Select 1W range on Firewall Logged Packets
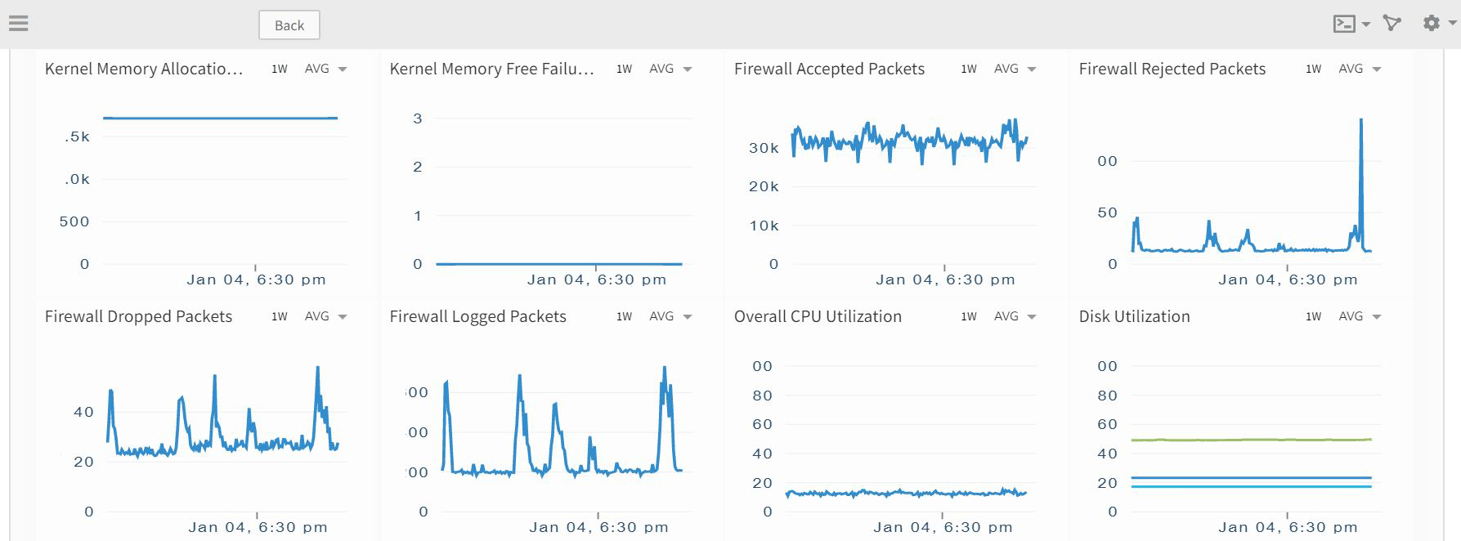 [624, 317]
